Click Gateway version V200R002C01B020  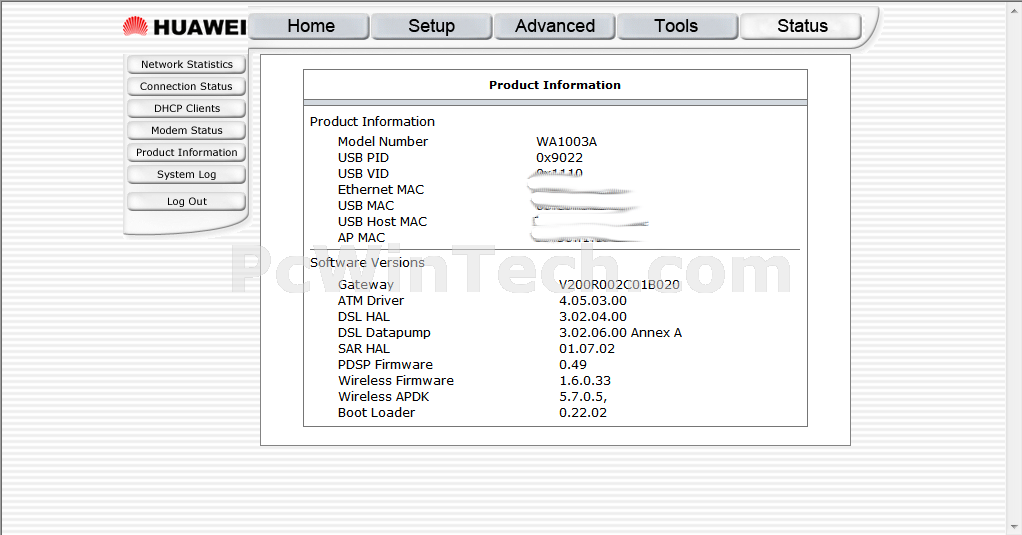619,285
